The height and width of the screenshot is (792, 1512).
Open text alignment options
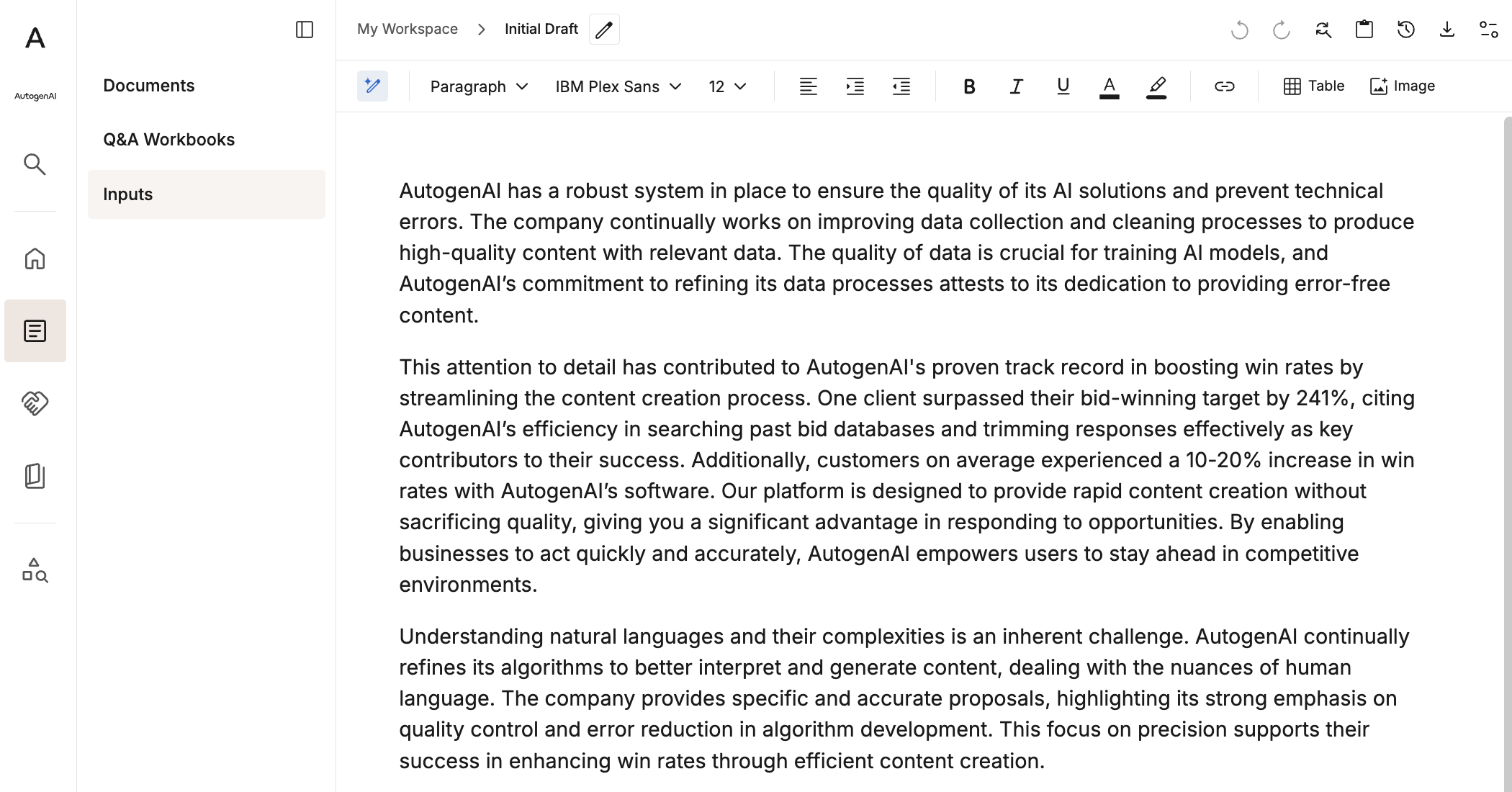(x=809, y=86)
